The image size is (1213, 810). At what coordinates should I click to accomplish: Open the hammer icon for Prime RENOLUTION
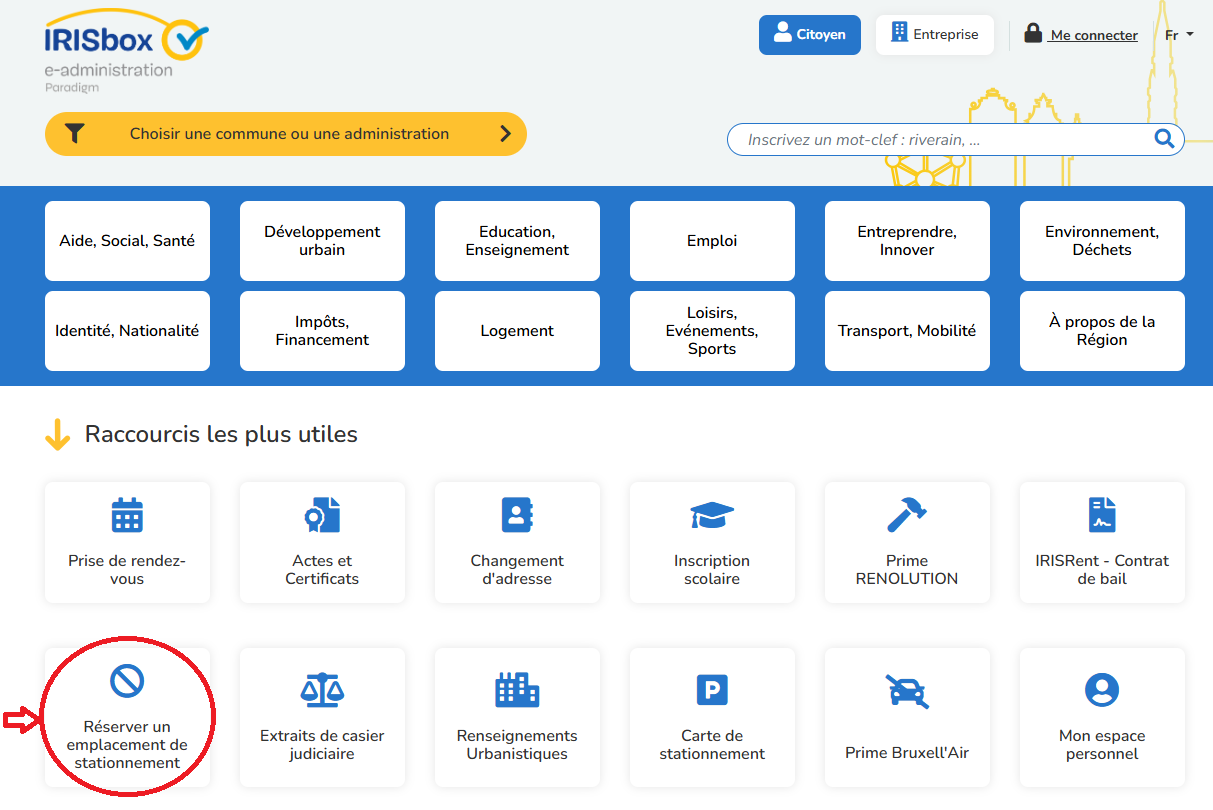click(907, 515)
